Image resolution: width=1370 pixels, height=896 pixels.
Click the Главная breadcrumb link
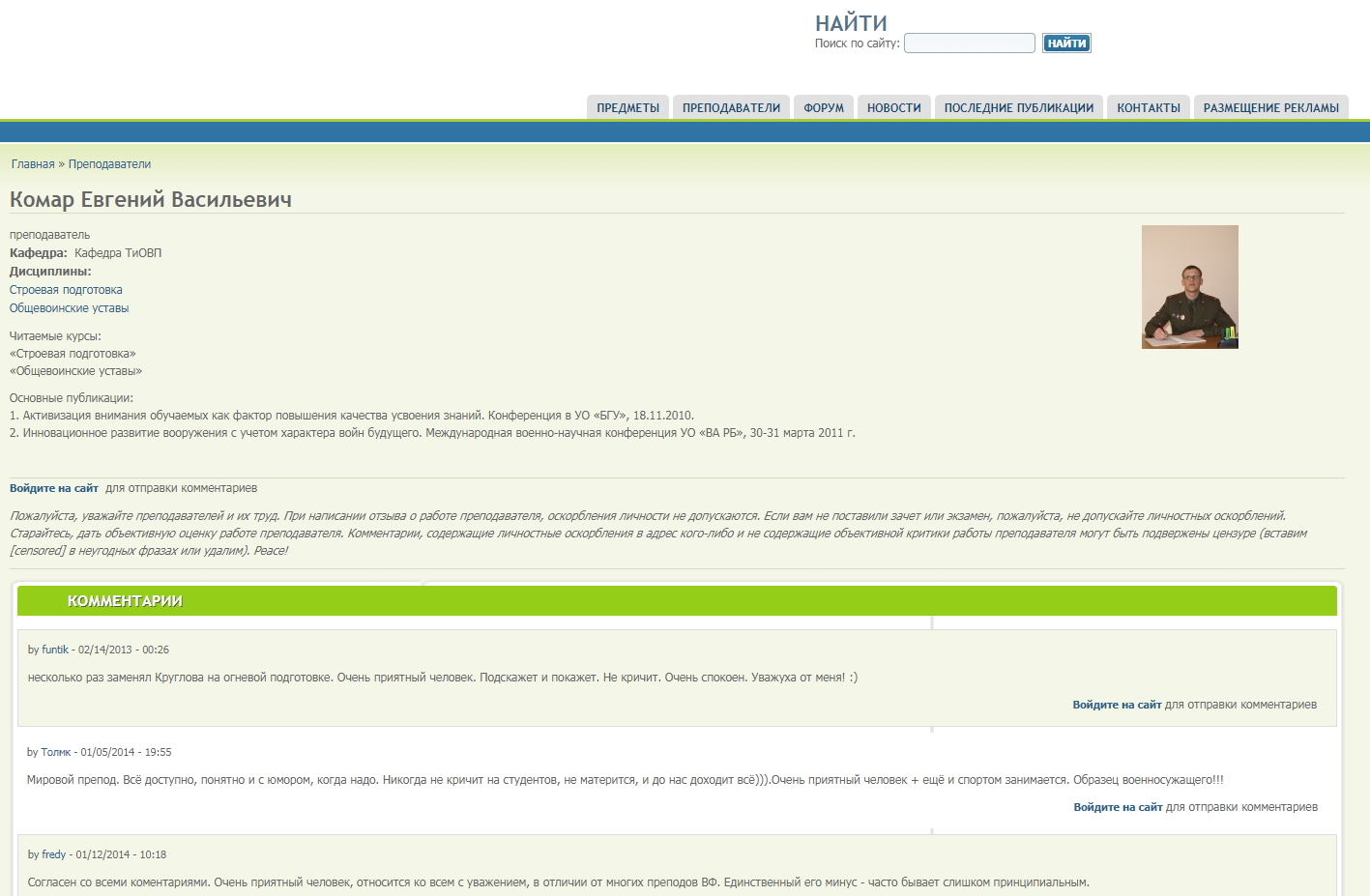click(x=33, y=164)
